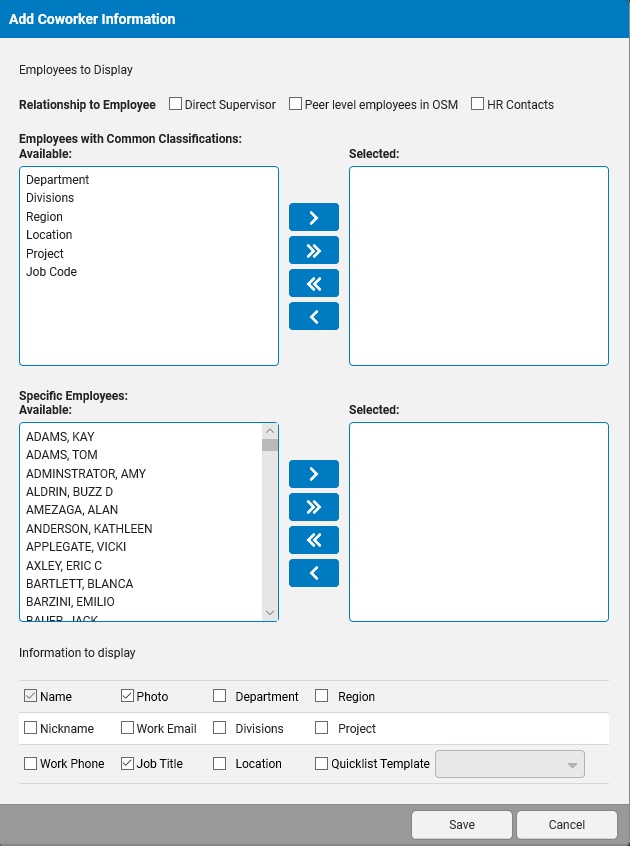630x846 pixels.
Task: Check the Direct Supervisor checkbox
Action: point(175,104)
